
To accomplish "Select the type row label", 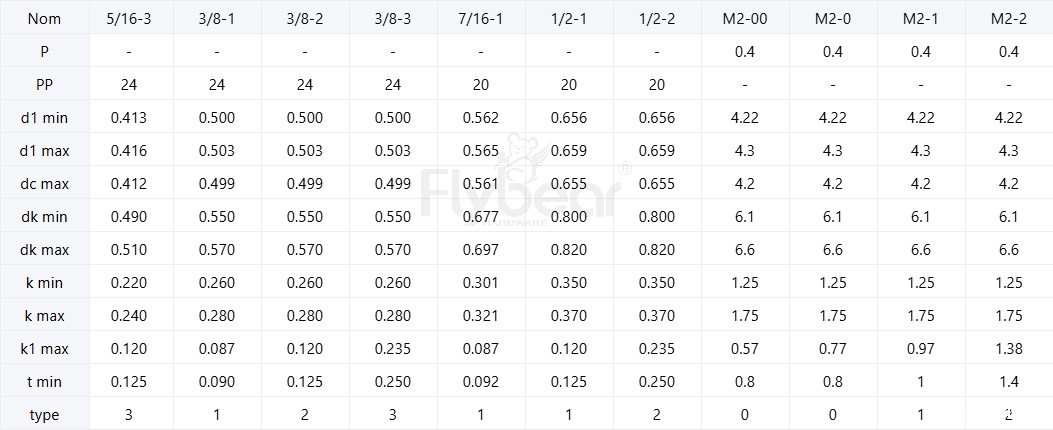I will (x=44, y=415).
